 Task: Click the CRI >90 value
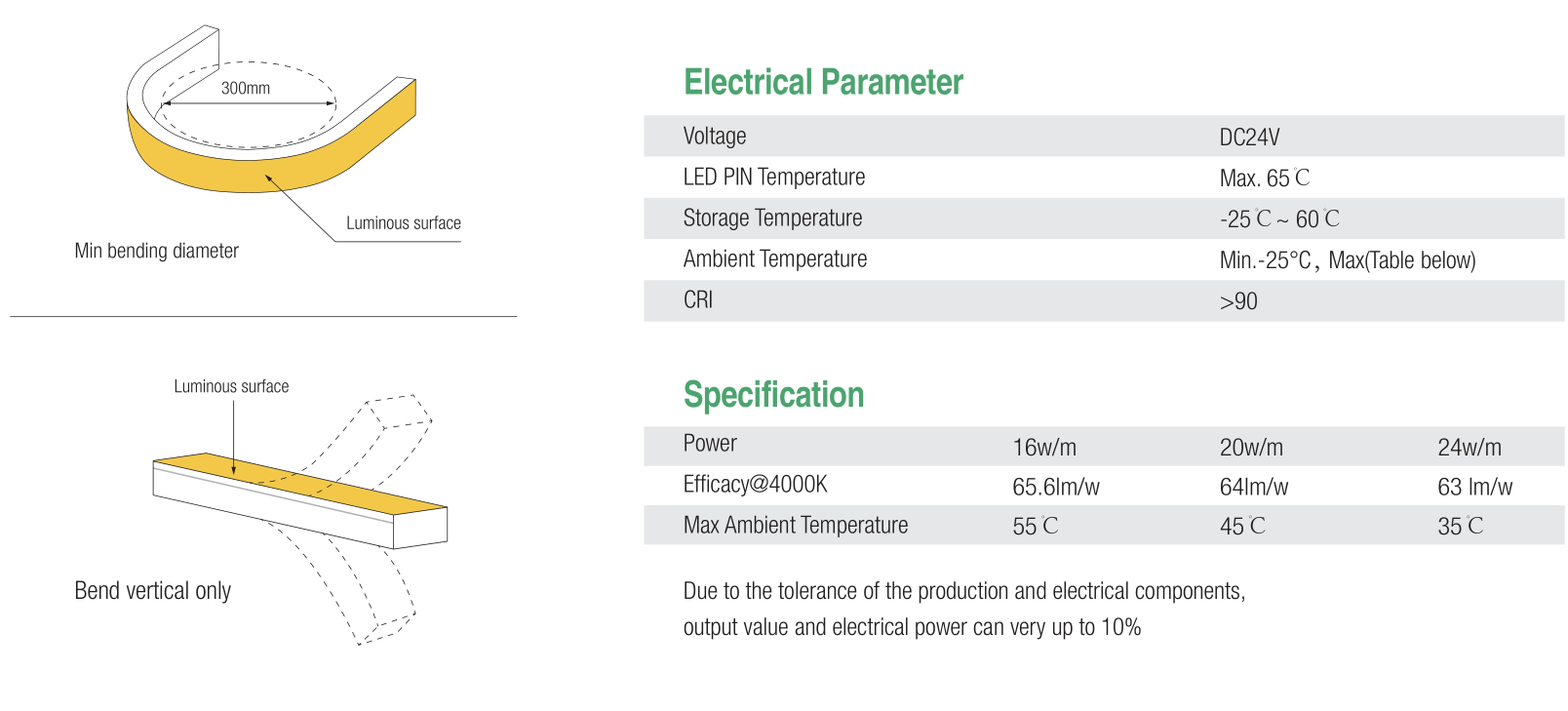(x=1238, y=301)
